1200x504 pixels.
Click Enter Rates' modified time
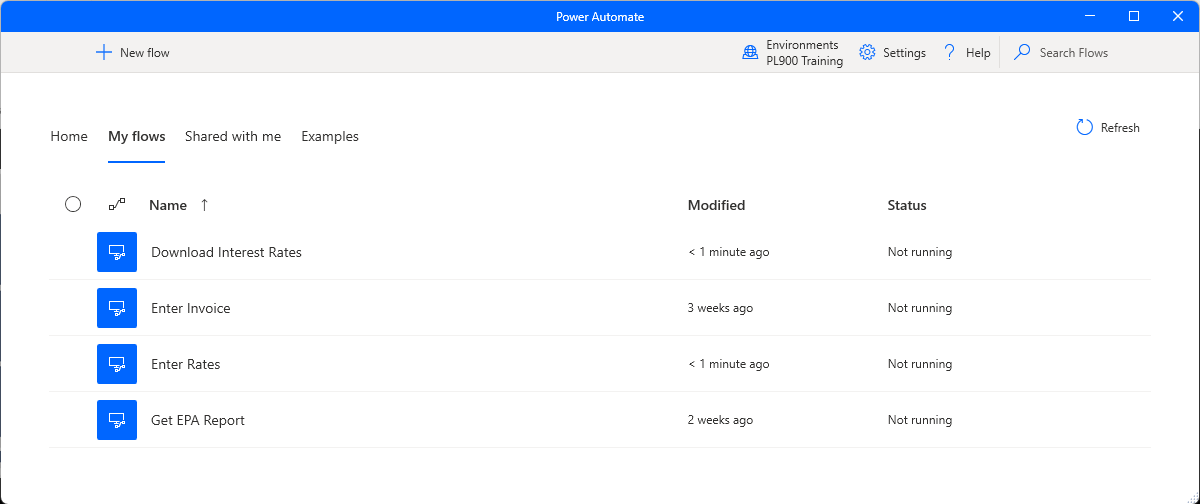click(x=729, y=364)
